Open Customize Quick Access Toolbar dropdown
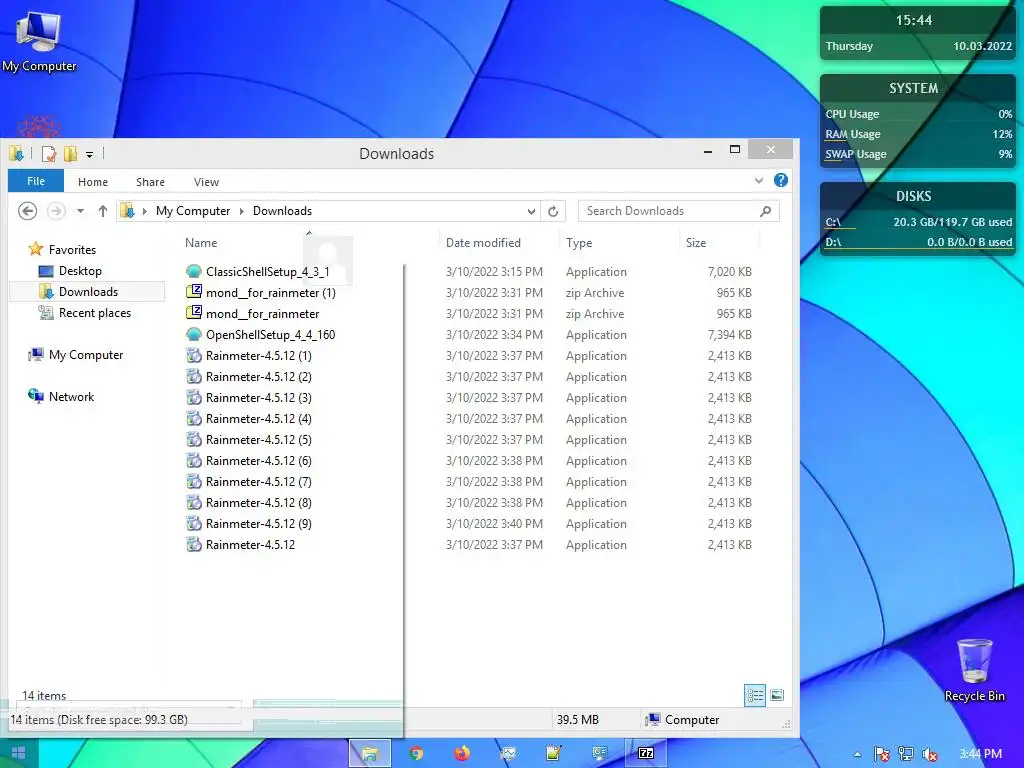The image size is (1024, 768). [x=89, y=154]
